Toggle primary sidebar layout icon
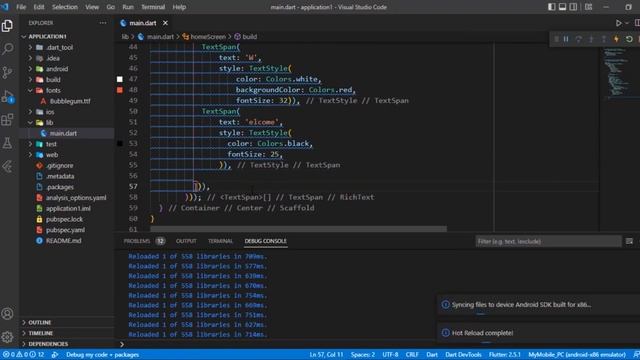This screenshot has width=640, height=360. click(x=551, y=7)
